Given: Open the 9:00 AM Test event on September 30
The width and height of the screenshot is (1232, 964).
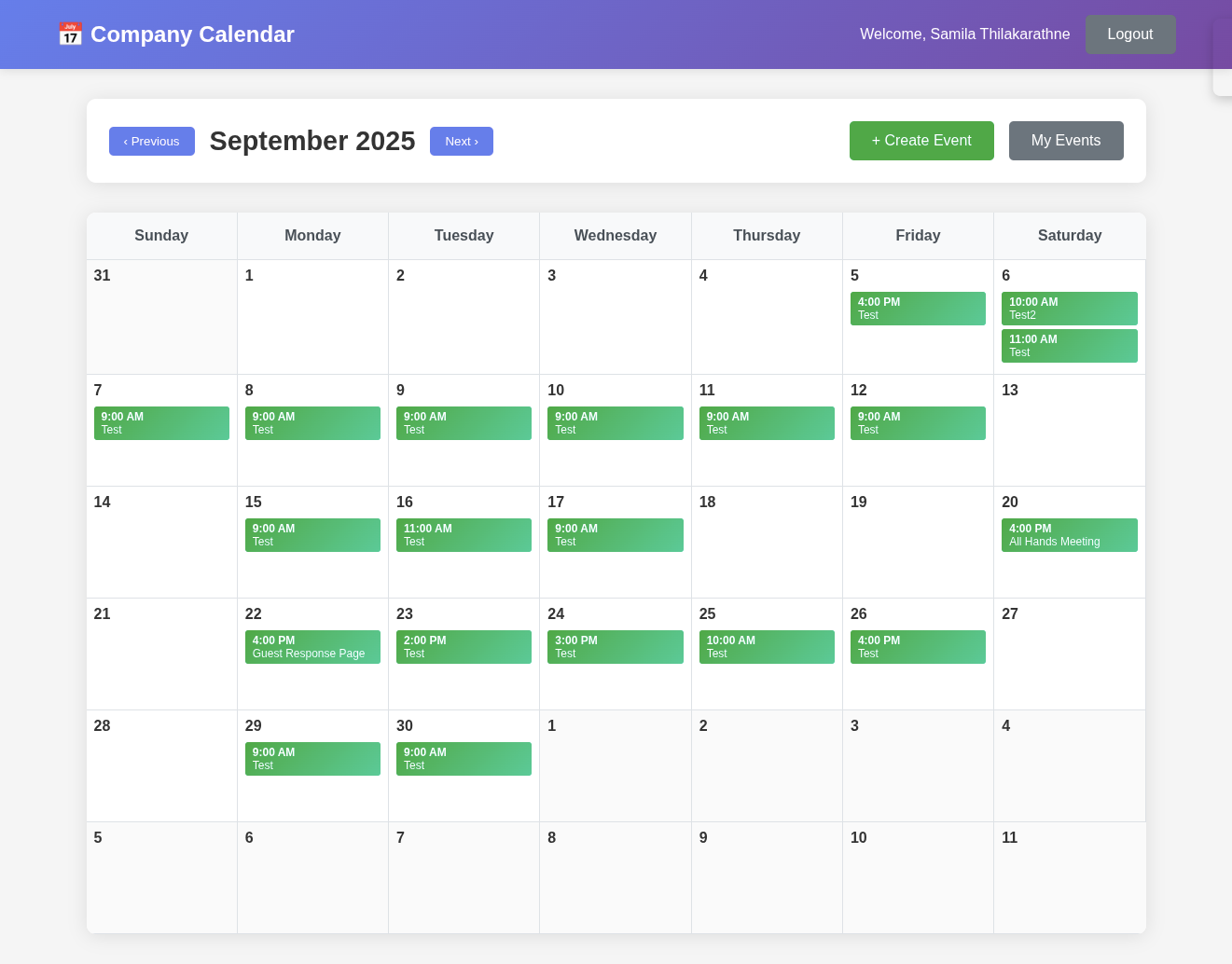Looking at the screenshot, I should pyautogui.click(x=464, y=759).
